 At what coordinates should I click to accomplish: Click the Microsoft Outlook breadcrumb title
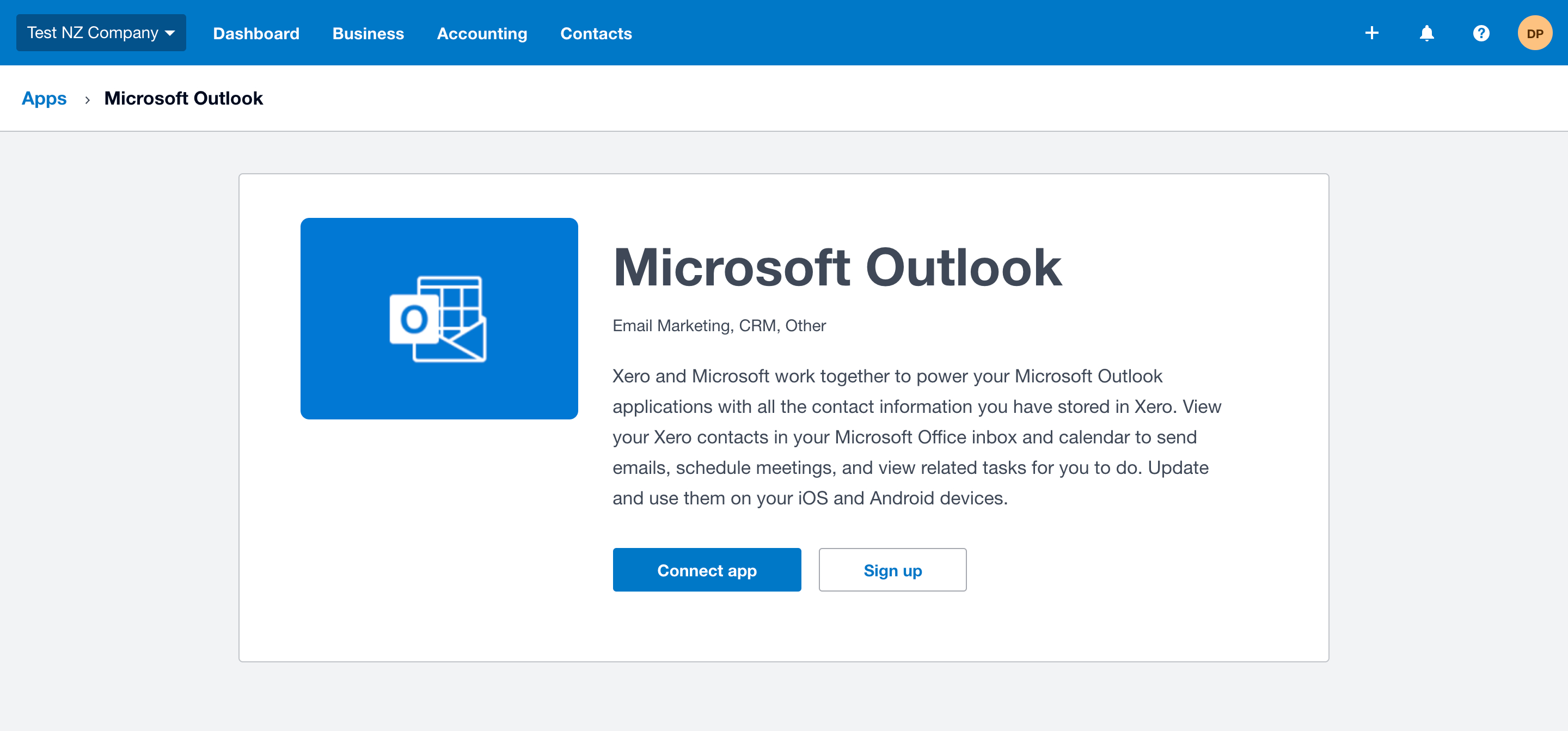pyautogui.click(x=183, y=98)
